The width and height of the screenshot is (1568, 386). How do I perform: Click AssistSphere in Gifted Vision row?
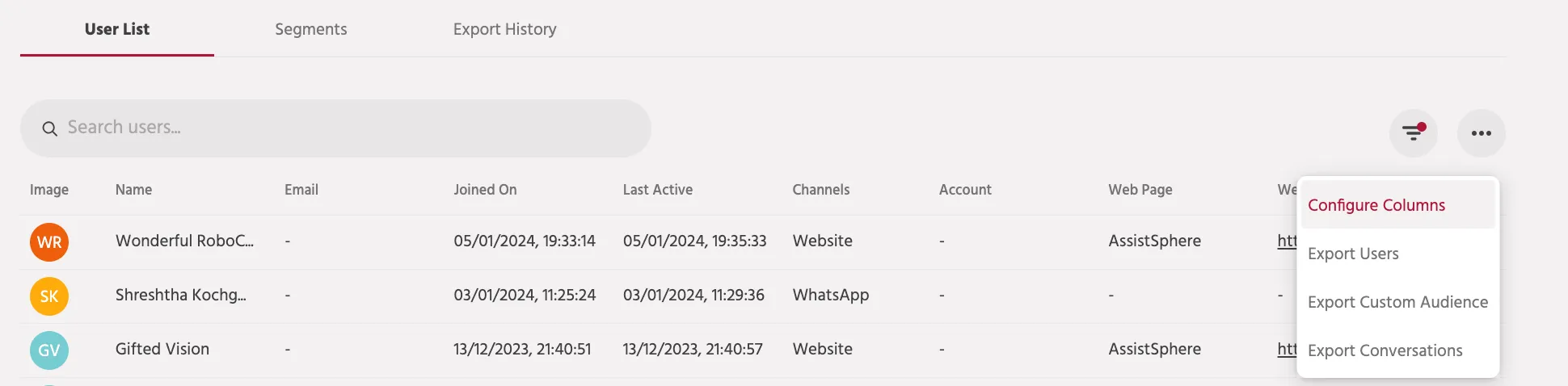pyautogui.click(x=1155, y=349)
